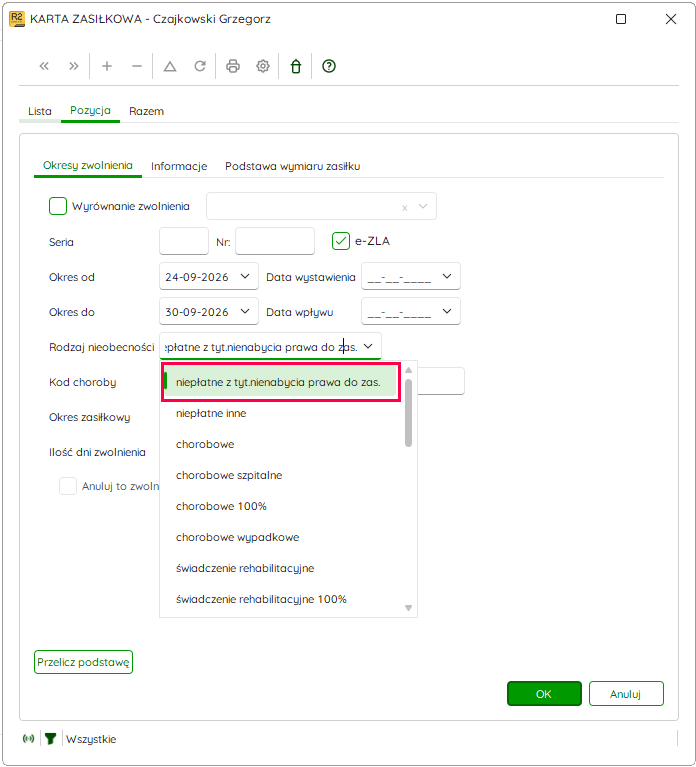
Task: Click the Przelicz podstawę button
Action: [83, 662]
